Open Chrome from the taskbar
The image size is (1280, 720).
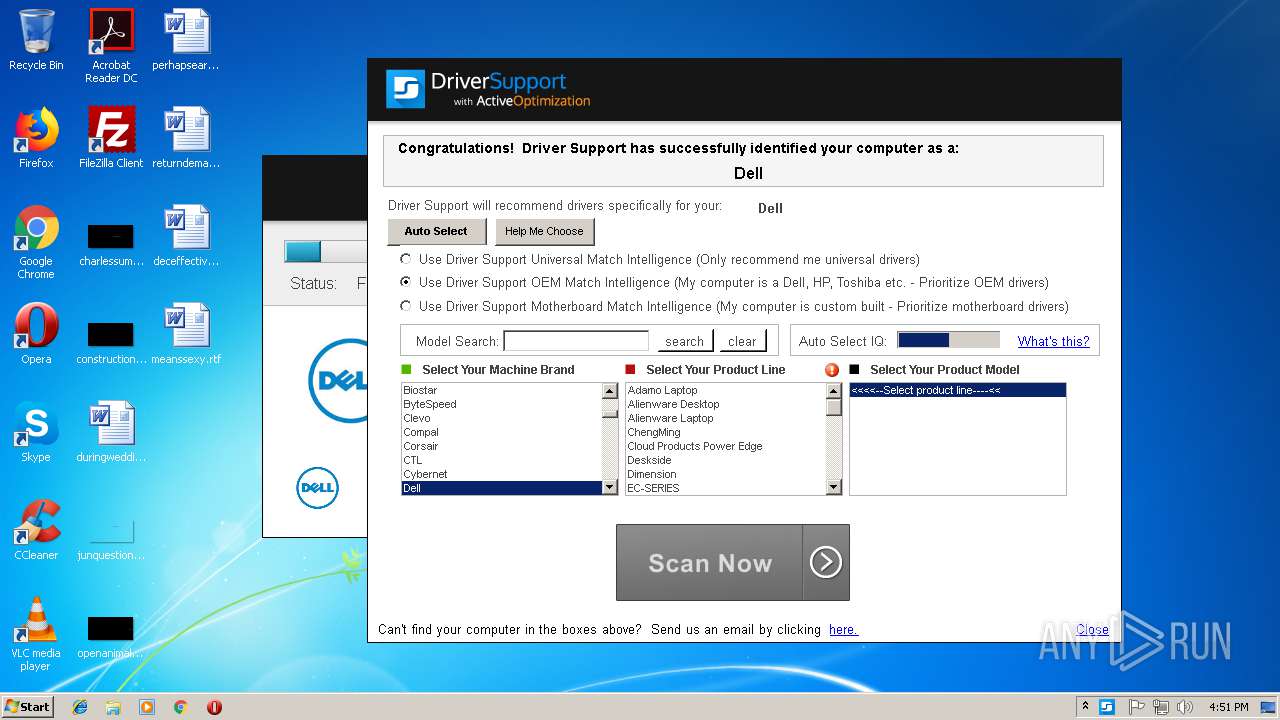[x=180, y=707]
